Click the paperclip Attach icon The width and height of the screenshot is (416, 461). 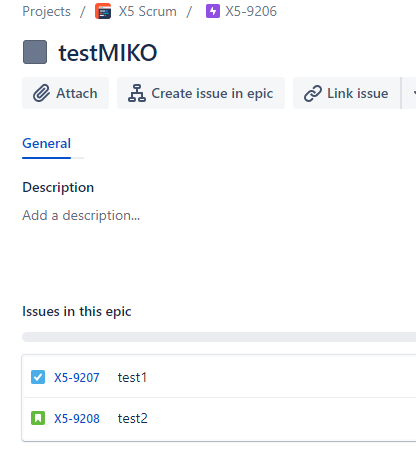(x=41, y=93)
